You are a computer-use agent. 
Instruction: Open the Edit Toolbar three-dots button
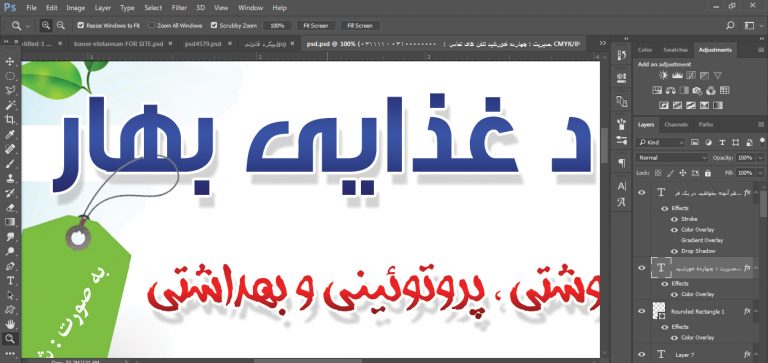pos(10,353)
